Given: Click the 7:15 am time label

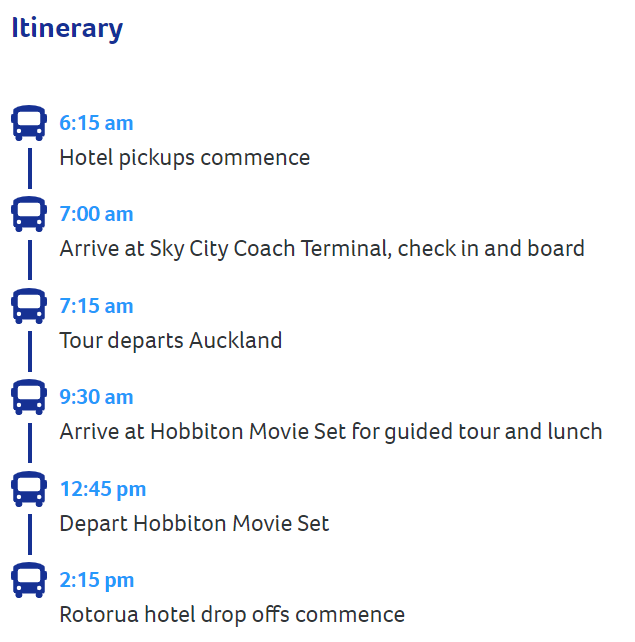Looking at the screenshot, I should tap(96, 306).
